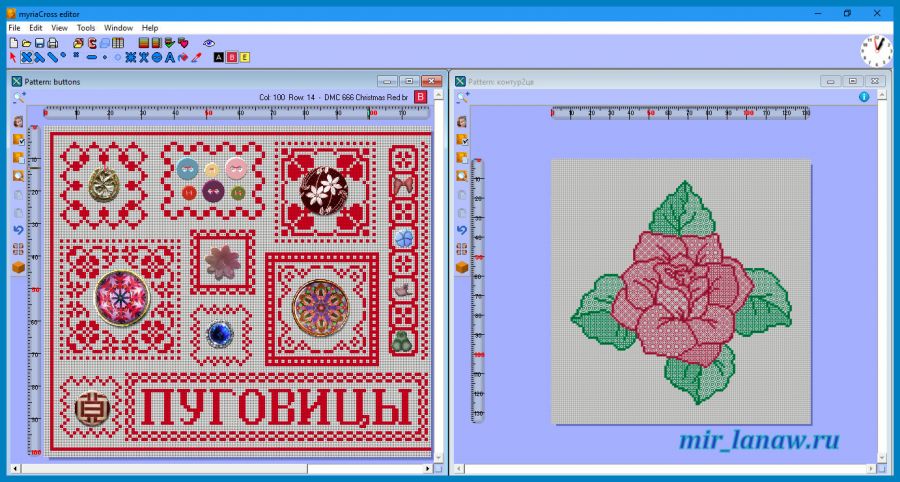Click the blue info icon in right pattern
Screen dimensions: 900x482
point(864,97)
